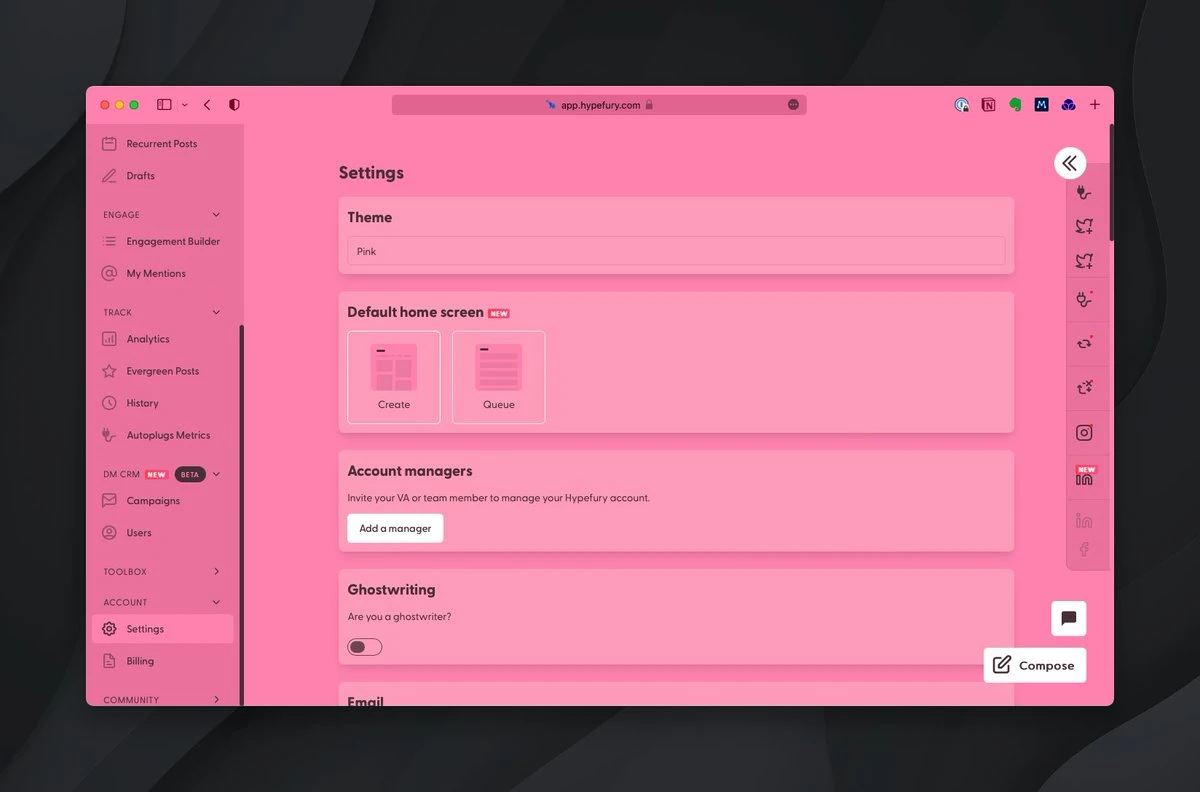Open the Theme dropdown showing Pink

click(676, 251)
